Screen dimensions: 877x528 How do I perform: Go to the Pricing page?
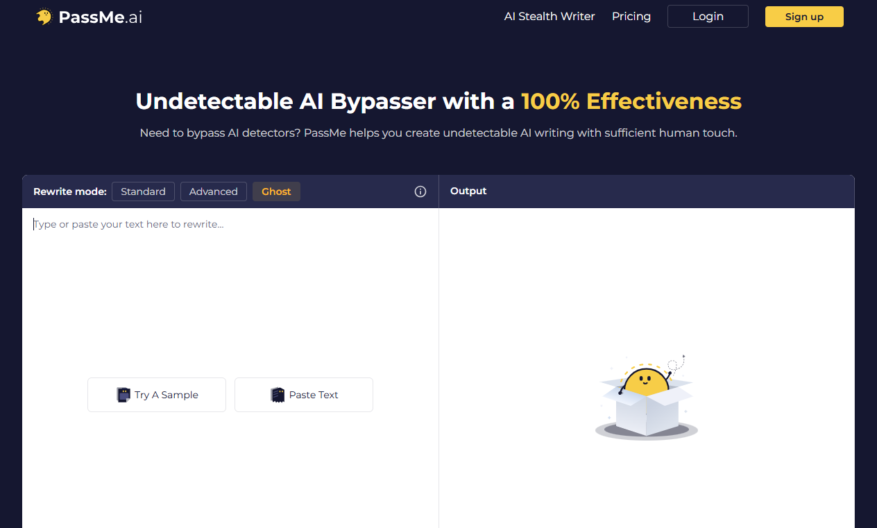[x=631, y=16]
